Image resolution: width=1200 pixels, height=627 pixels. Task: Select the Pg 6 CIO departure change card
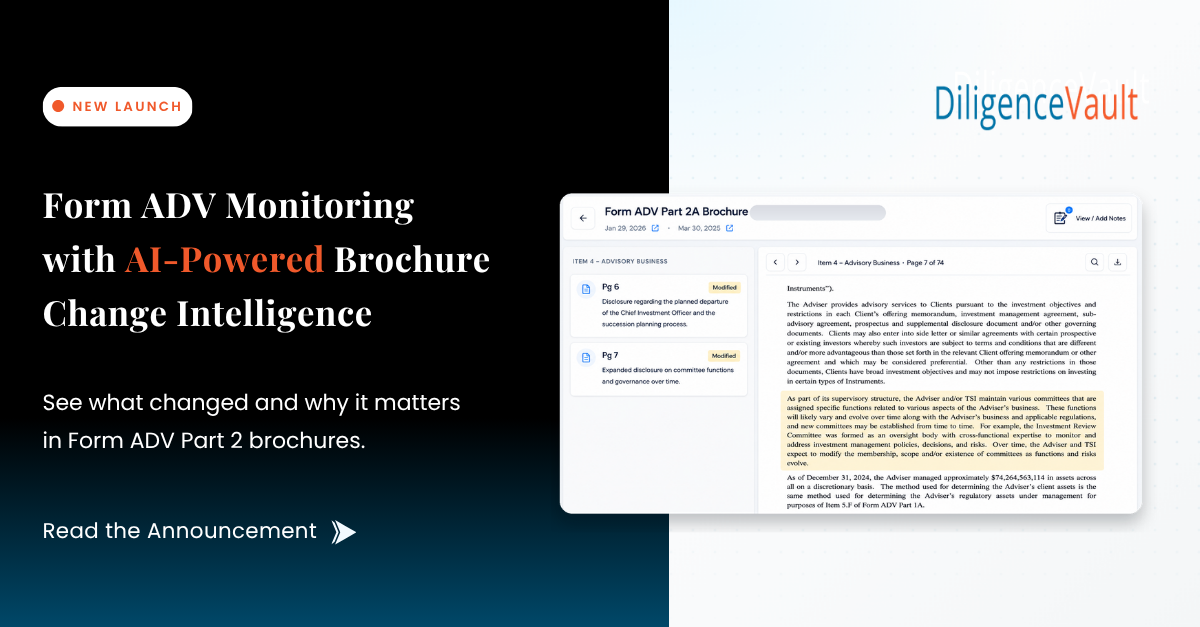click(658, 305)
